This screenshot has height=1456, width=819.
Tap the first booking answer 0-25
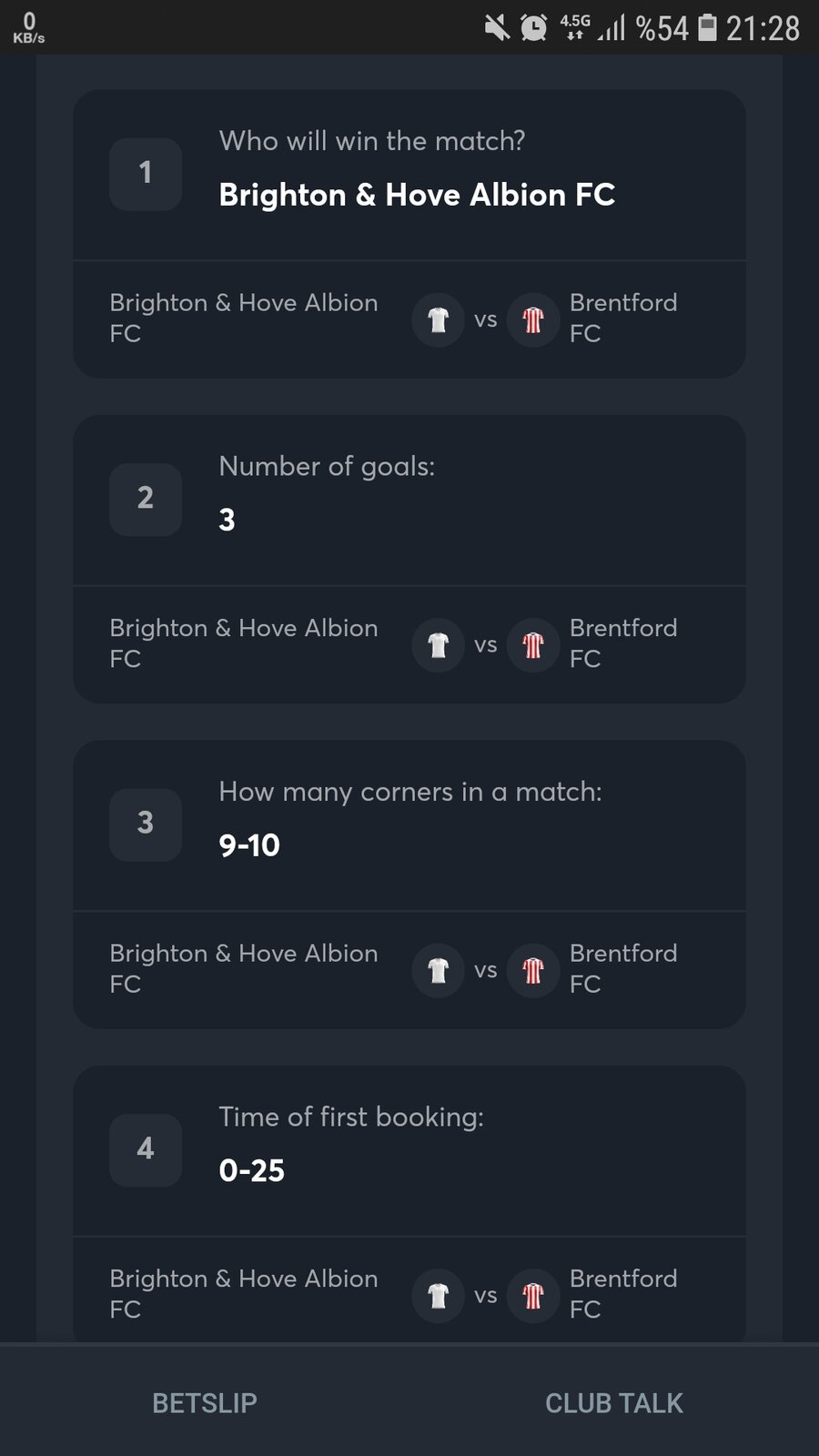[x=252, y=1170]
